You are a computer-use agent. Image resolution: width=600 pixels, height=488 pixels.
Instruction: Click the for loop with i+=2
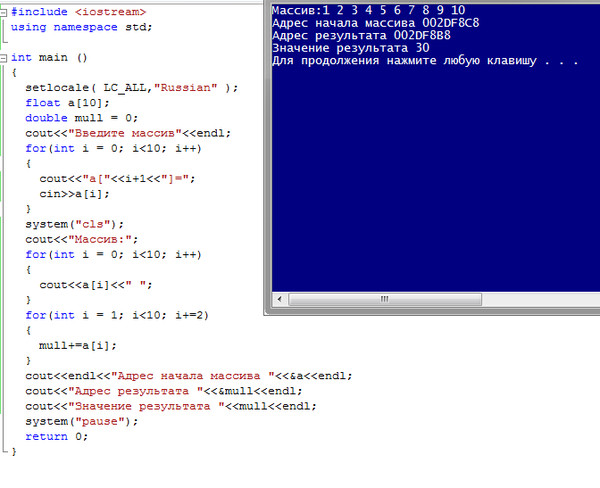(x=117, y=315)
